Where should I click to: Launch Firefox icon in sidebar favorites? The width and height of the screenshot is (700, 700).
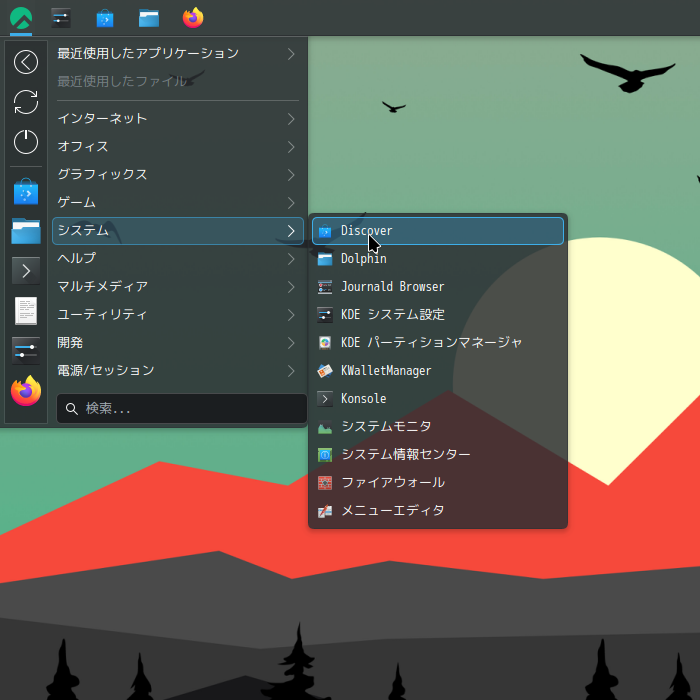tap(26, 391)
